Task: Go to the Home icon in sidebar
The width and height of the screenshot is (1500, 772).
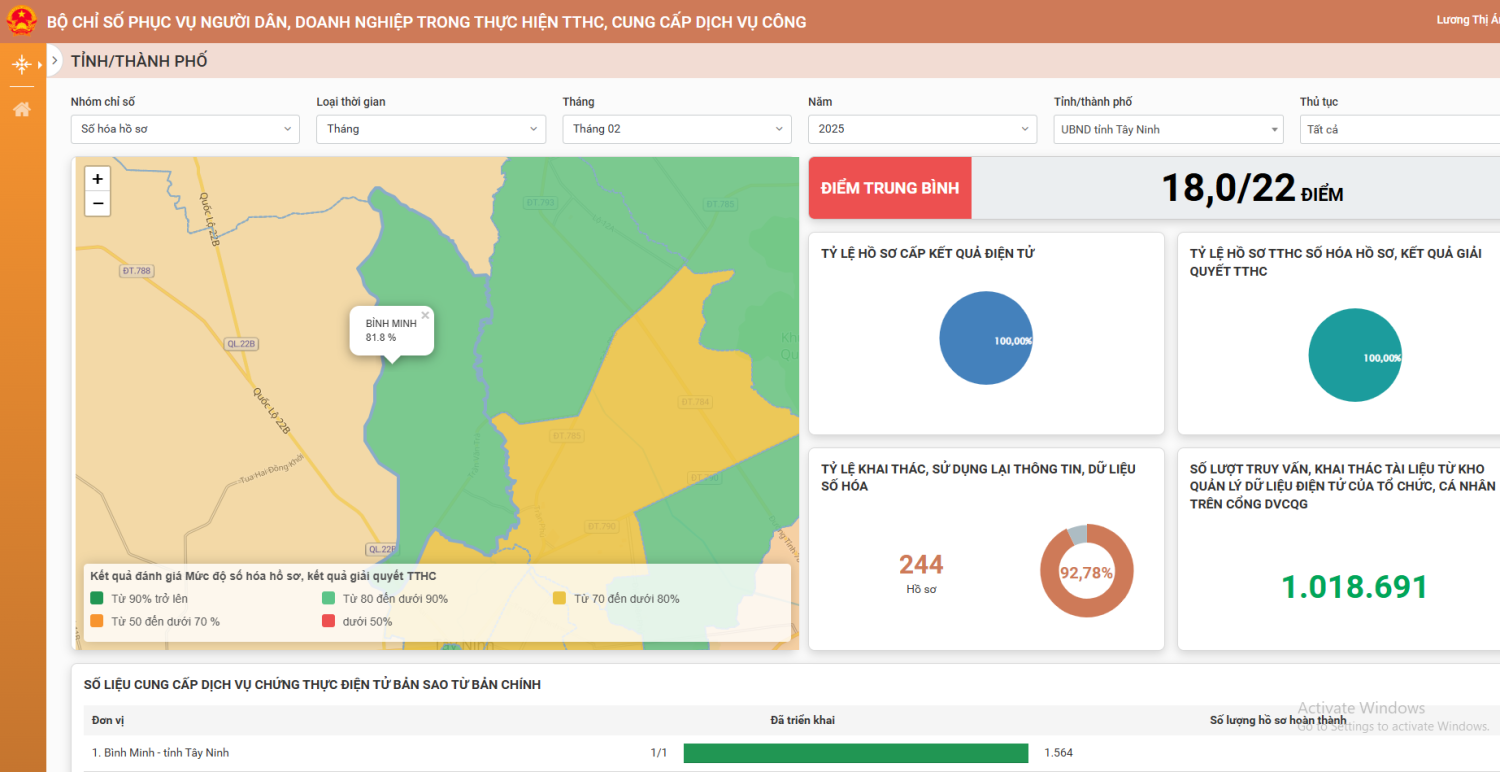Action: (x=21, y=109)
